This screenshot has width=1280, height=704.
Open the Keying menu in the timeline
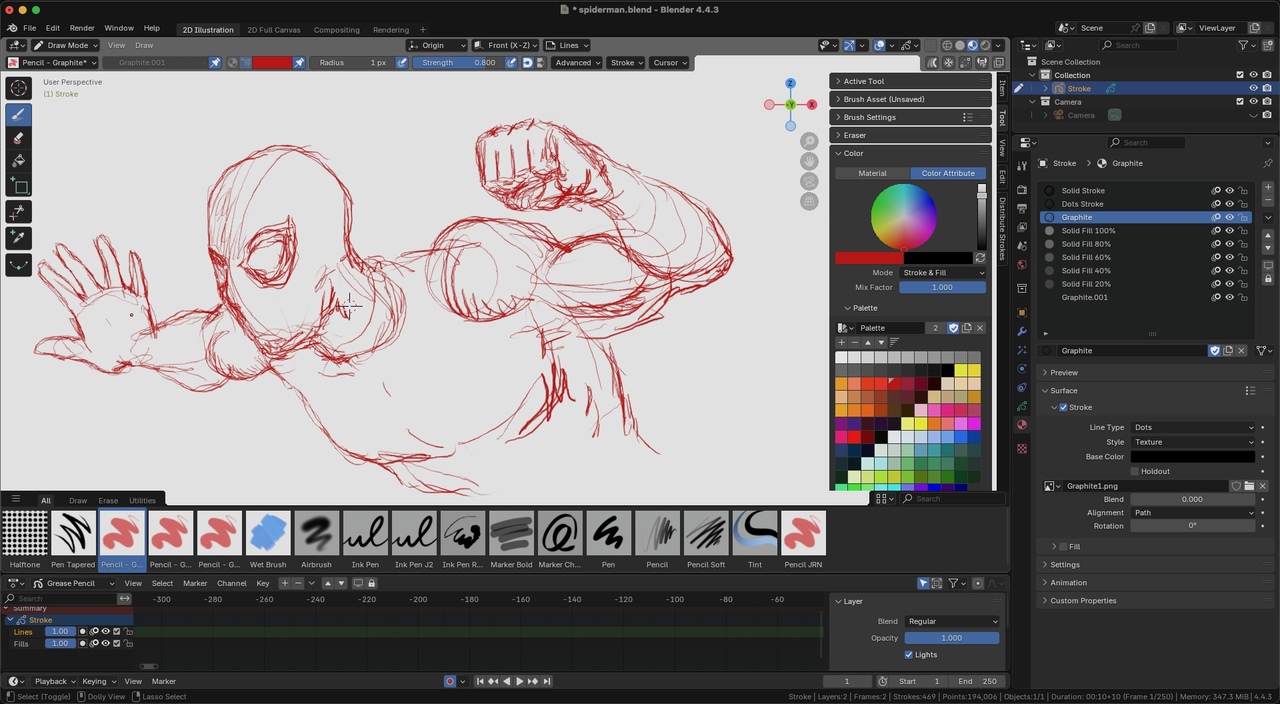(x=97, y=681)
